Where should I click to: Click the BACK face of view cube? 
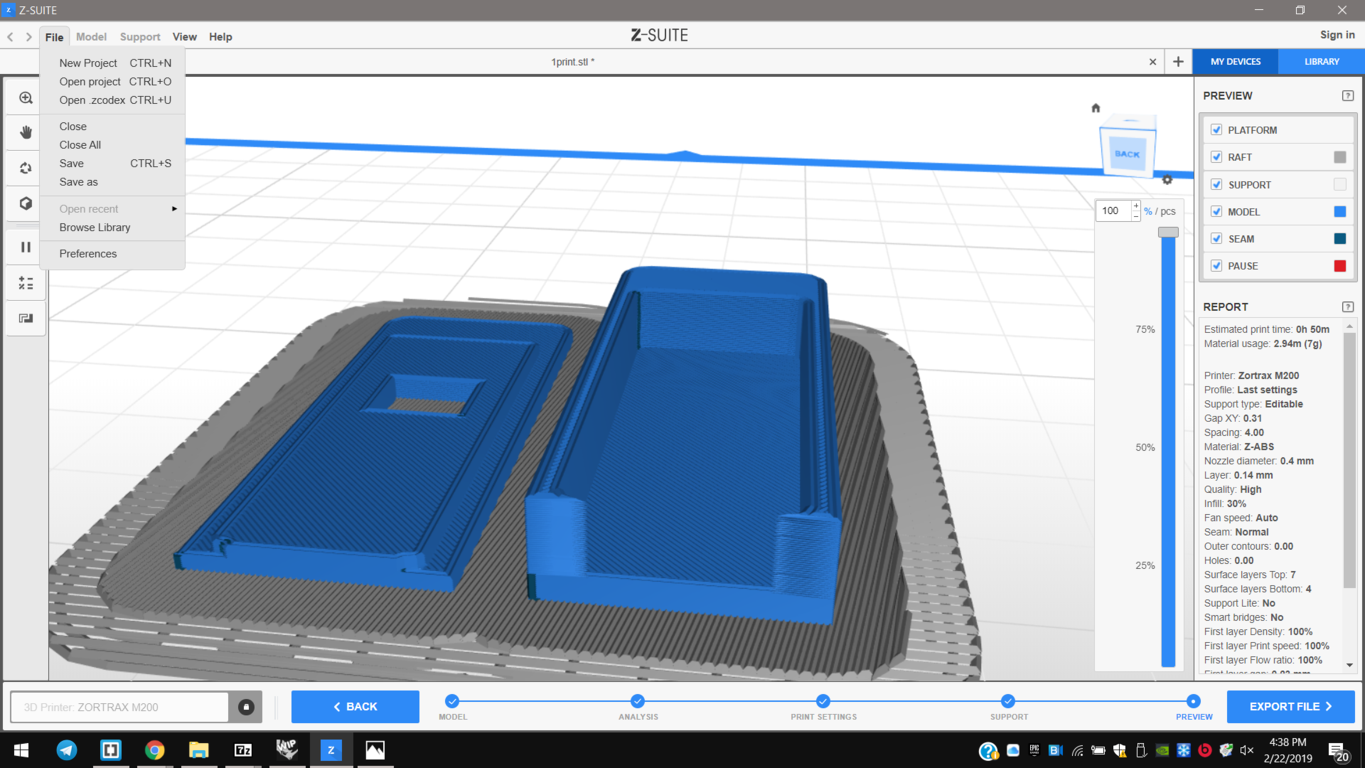click(1127, 154)
